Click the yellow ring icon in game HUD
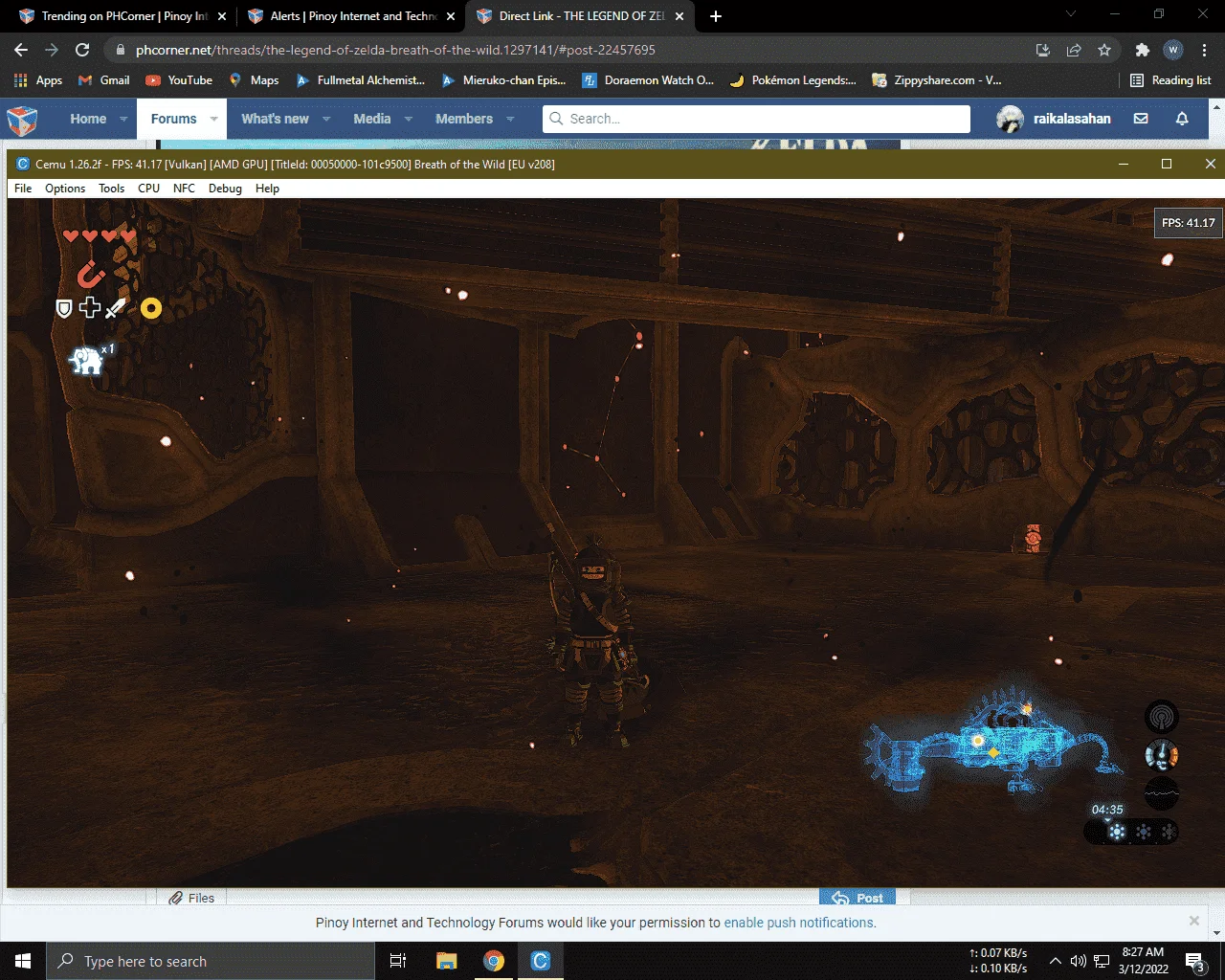This screenshot has width=1225, height=980. (x=151, y=308)
